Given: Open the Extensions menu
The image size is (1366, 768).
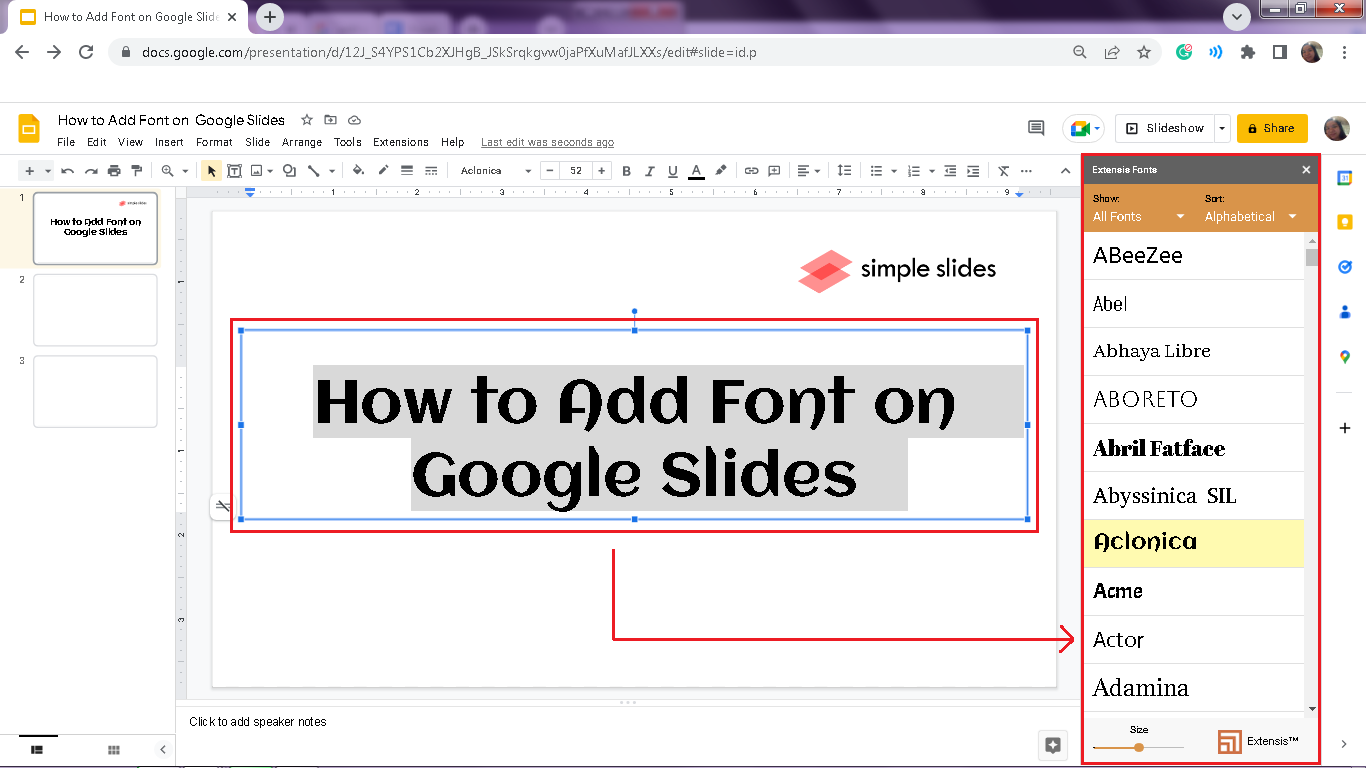Looking at the screenshot, I should click(x=400, y=142).
